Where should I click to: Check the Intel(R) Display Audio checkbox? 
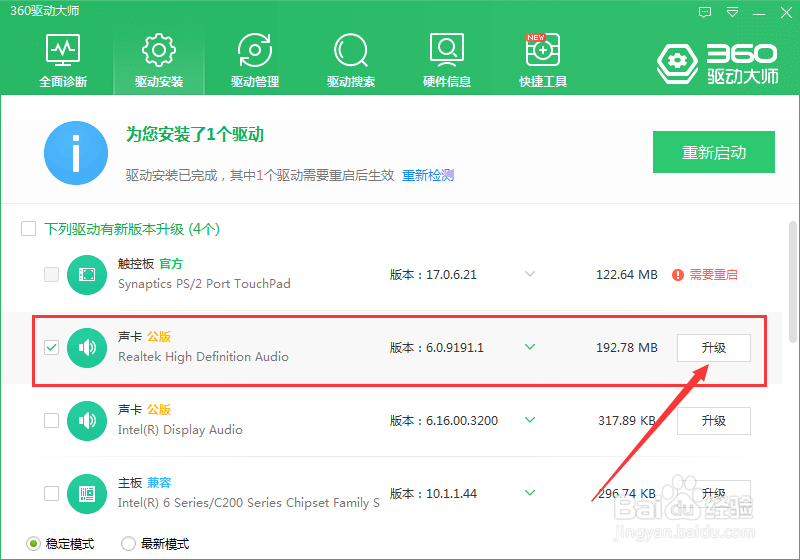[x=52, y=421]
